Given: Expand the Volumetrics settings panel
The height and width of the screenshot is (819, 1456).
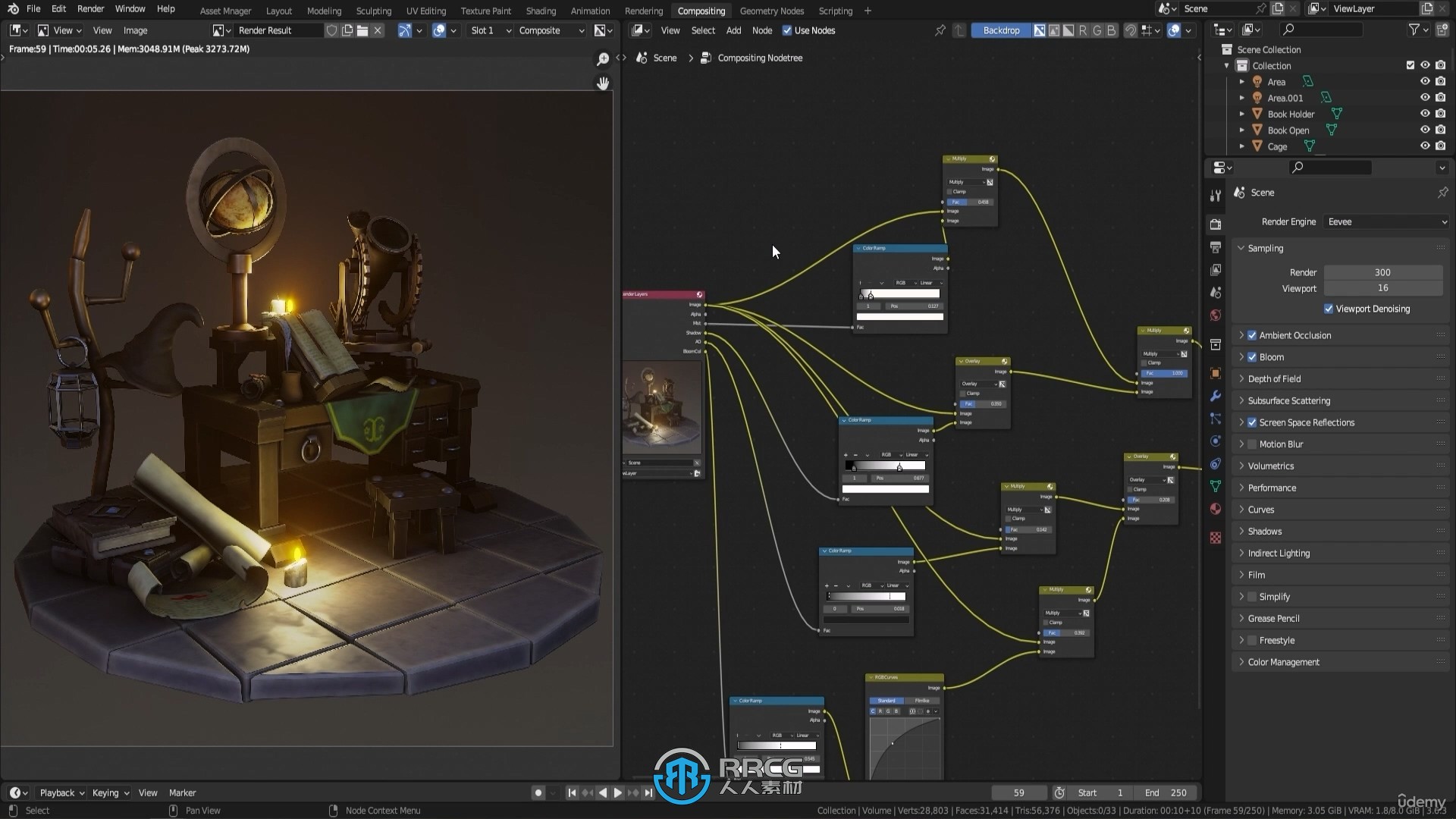Looking at the screenshot, I should (1271, 465).
